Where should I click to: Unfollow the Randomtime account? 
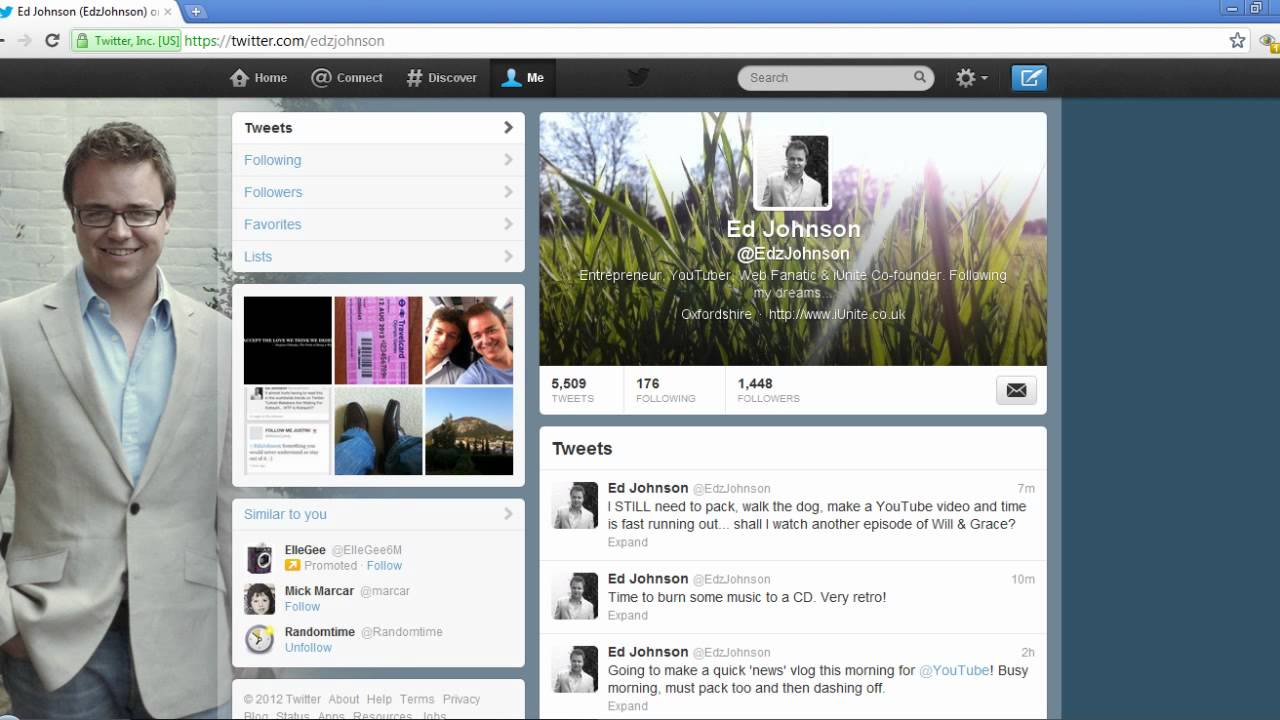pyautogui.click(x=308, y=648)
